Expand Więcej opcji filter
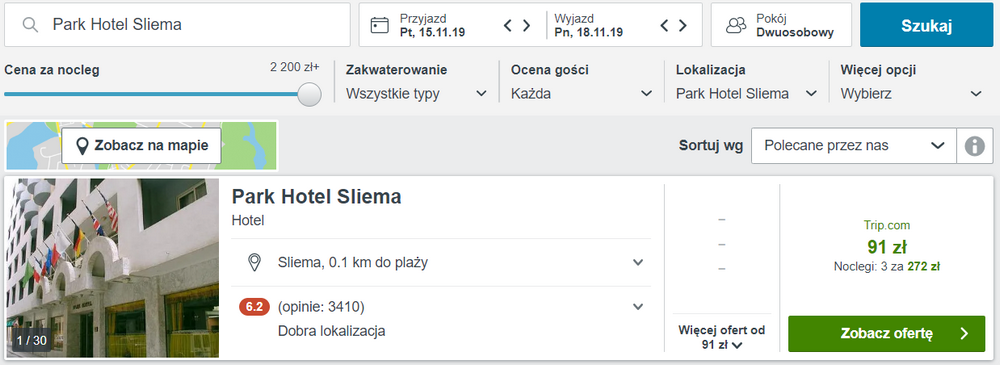Viewport: 1000px width, 365px height. [x=911, y=94]
